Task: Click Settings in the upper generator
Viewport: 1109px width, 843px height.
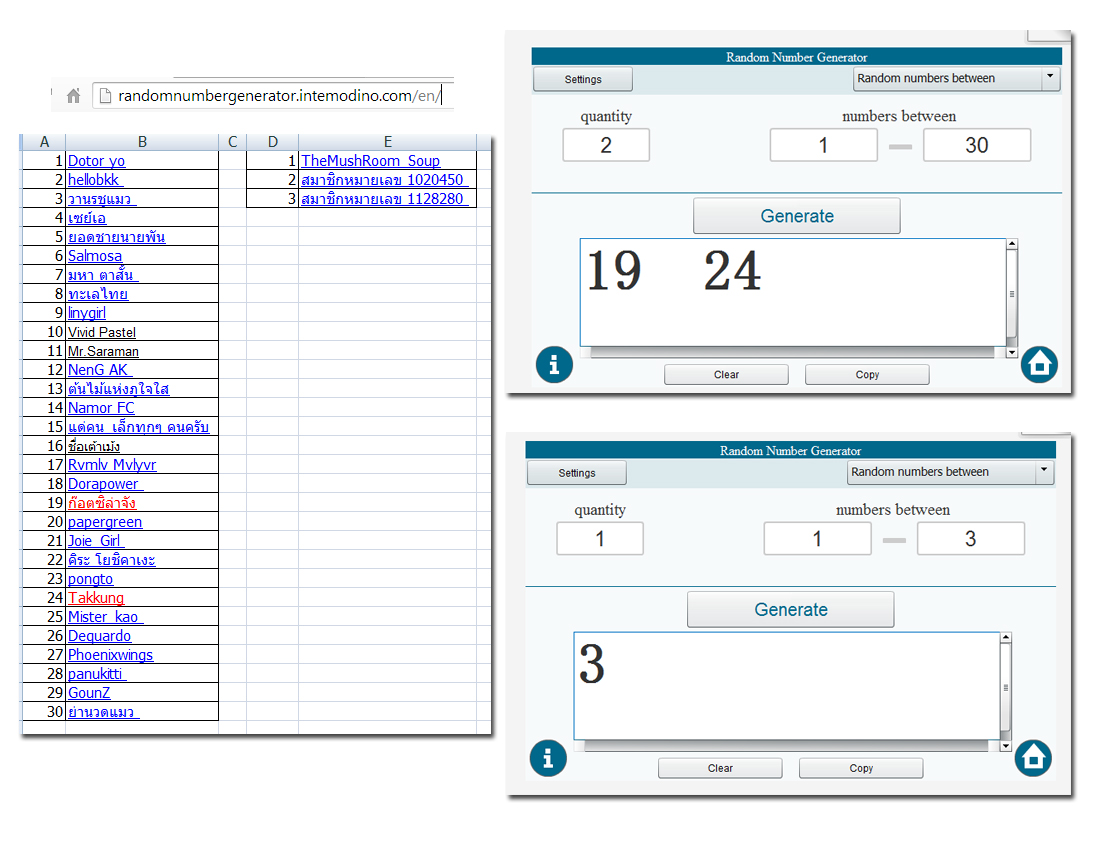Action: click(x=583, y=79)
